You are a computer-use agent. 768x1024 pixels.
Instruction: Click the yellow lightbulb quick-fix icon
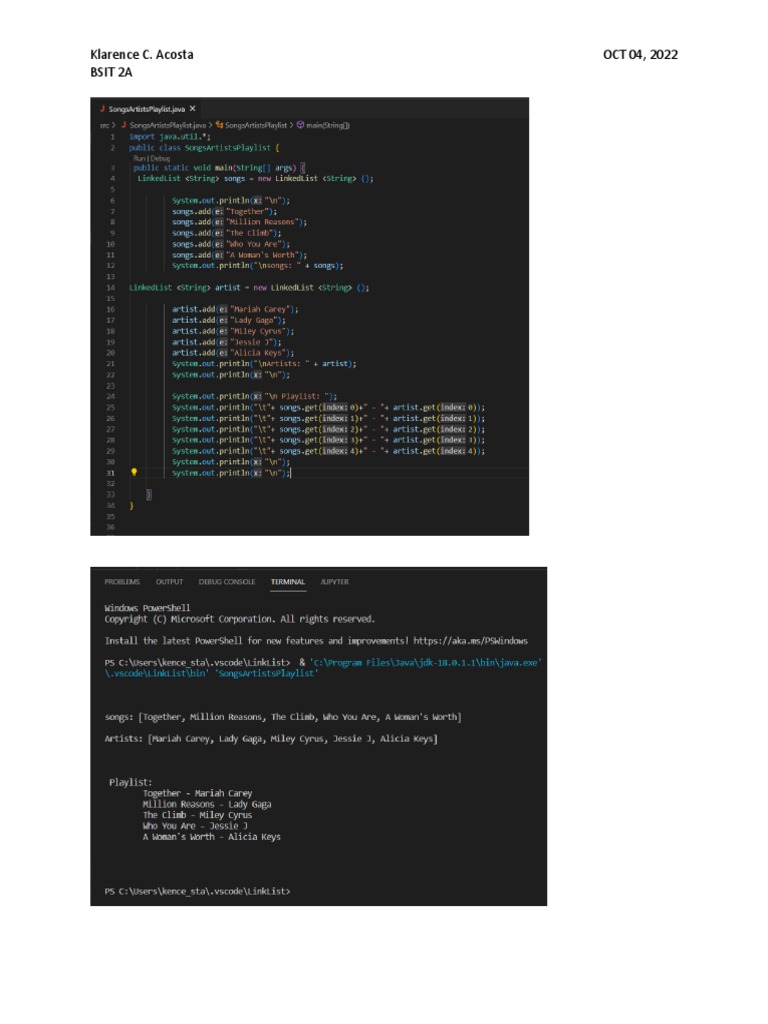tap(134, 472)
